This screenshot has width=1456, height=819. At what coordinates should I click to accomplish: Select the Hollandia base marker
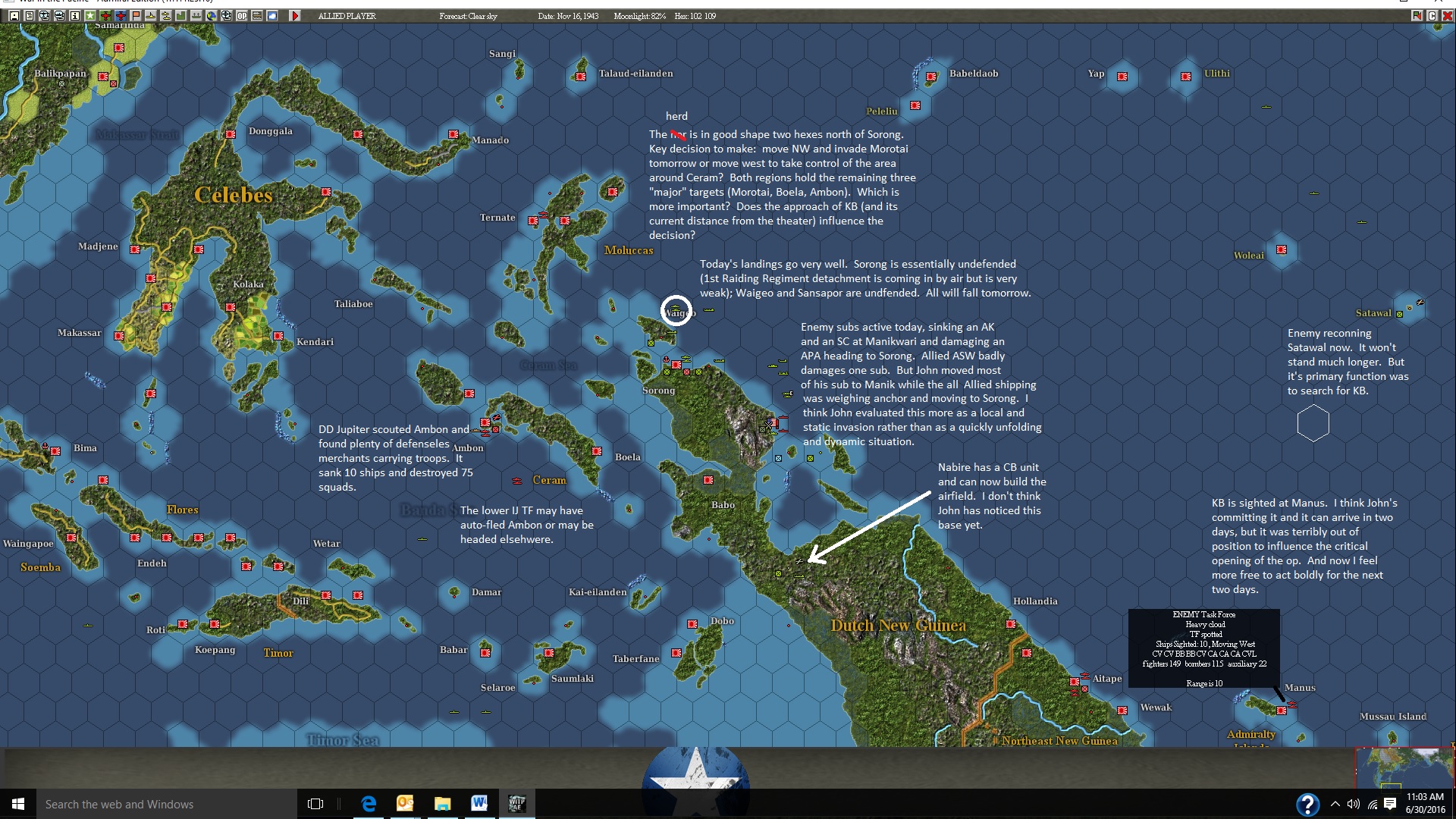[1011, 624]
